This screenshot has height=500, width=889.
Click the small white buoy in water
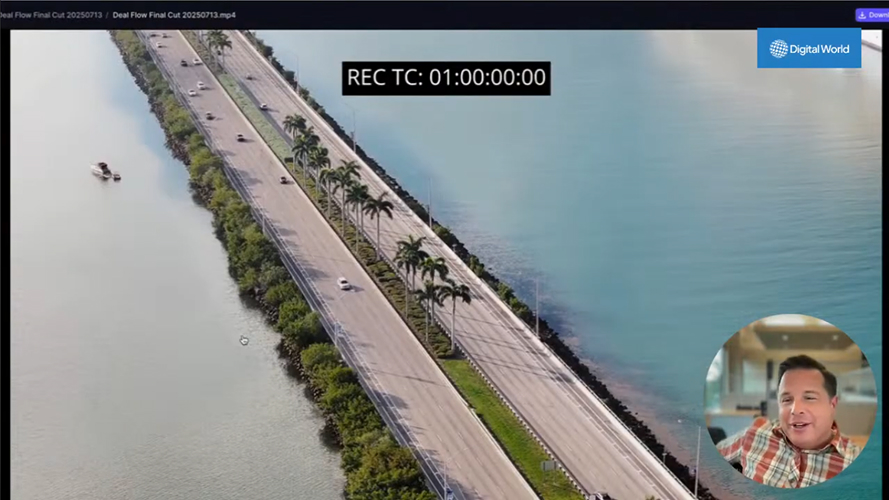coord(244,340)
